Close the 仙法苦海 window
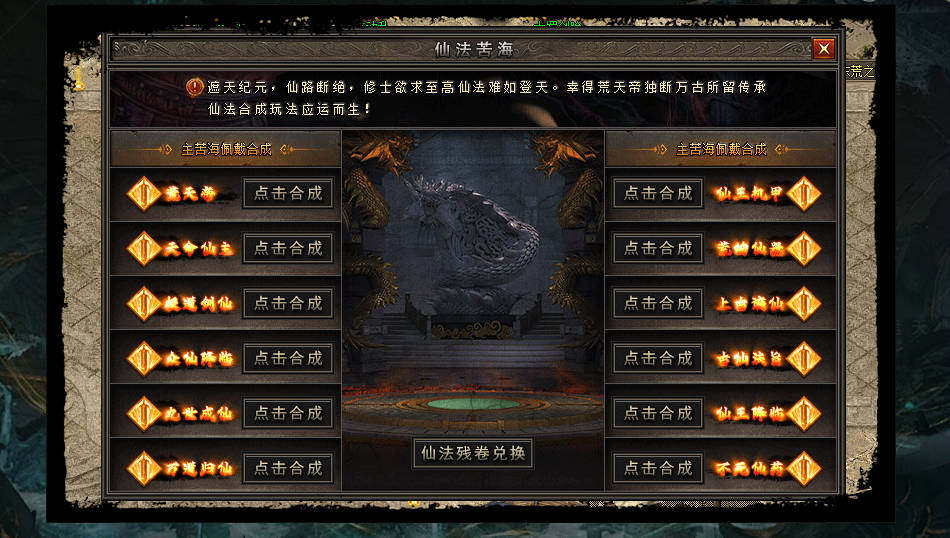The width and height of the screenshot is (950, 538). 824,48
